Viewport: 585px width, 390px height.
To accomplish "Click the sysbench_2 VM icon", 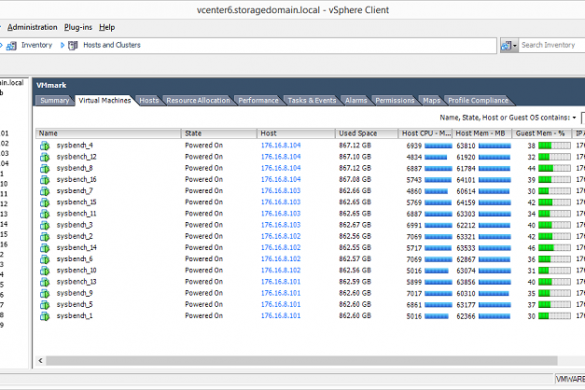I will [45, 237].
